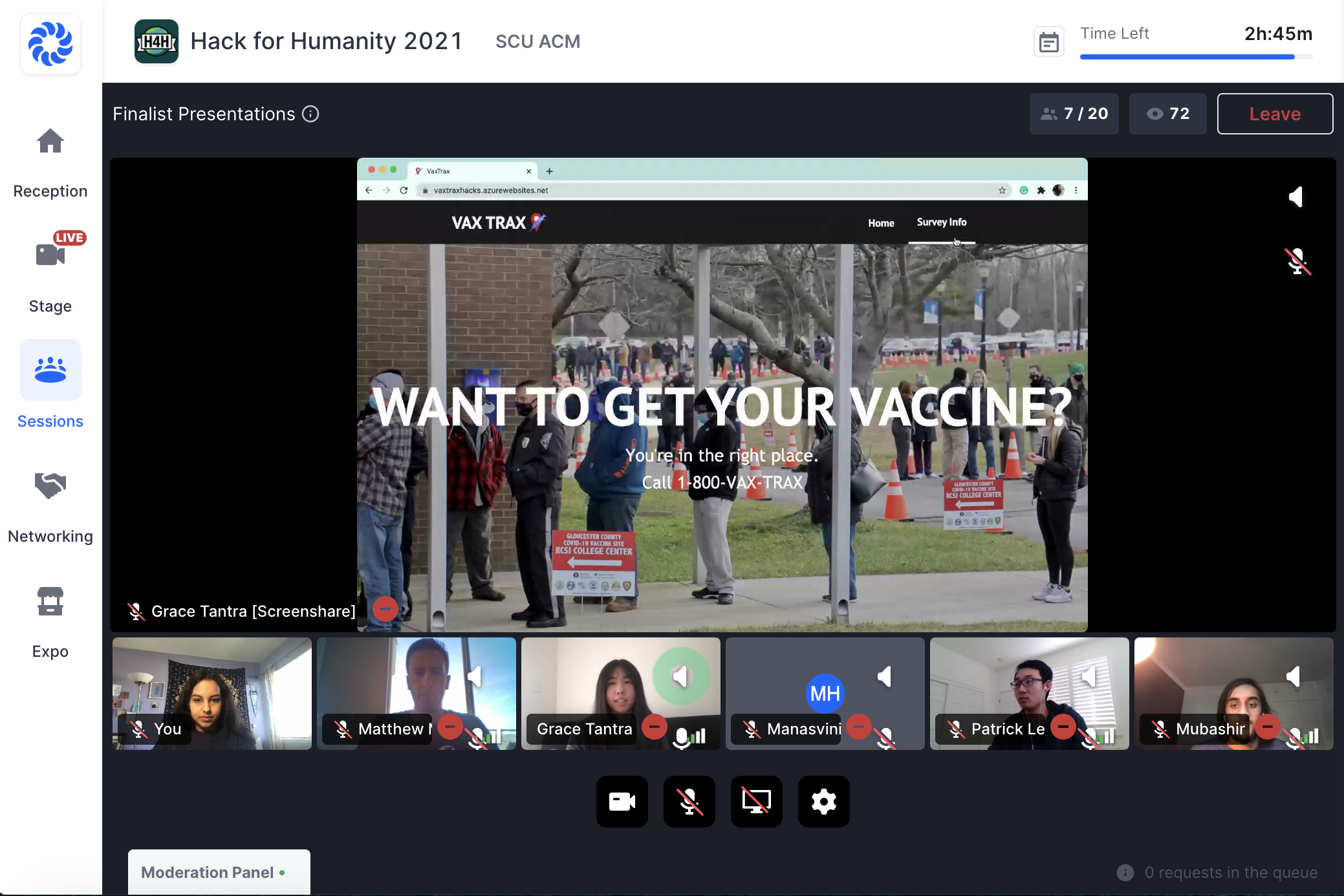This screenshot has width=1344, height=896.
Task: Open the shared browser extensions icon
Action: (1041, 190)
